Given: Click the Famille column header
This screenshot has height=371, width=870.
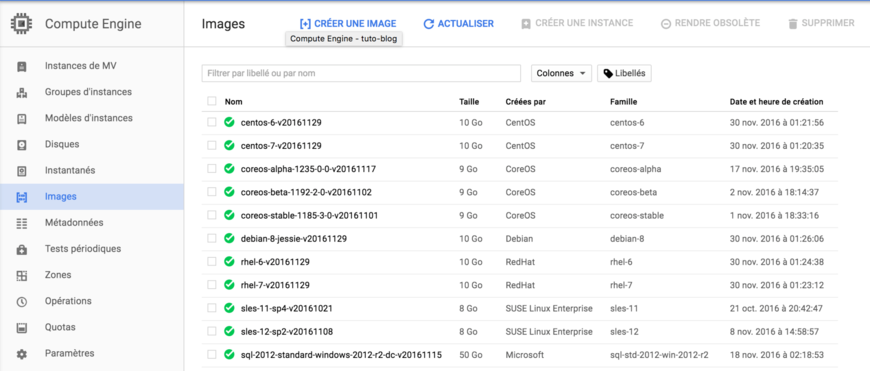Looking at the screenshot, I should [623, 101].
